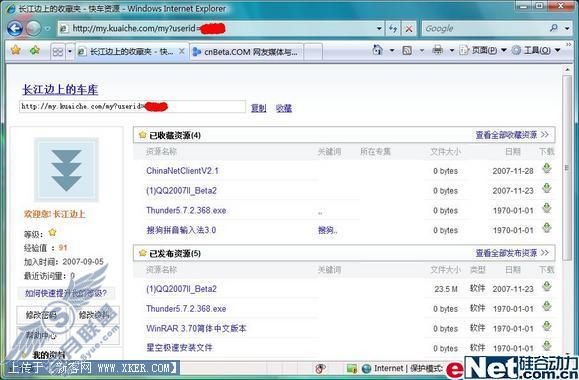Open (1)QQ2007II_Beta2 in 已发布资源 list
The width and height of the screenshot is (579, 380).
pyautogui.click(x=181, y=289)
